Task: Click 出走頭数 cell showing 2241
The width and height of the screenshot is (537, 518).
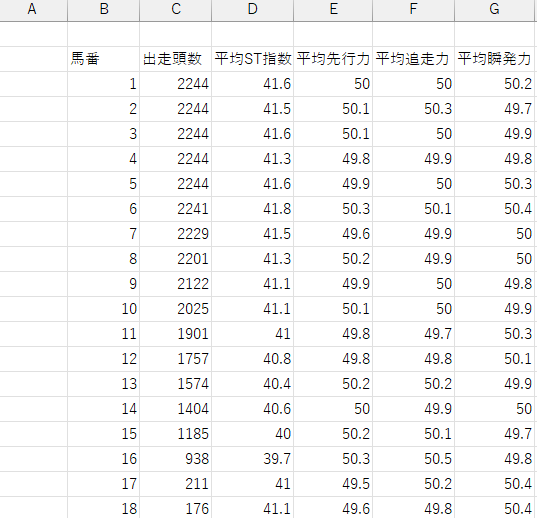Action: point(175,209)
